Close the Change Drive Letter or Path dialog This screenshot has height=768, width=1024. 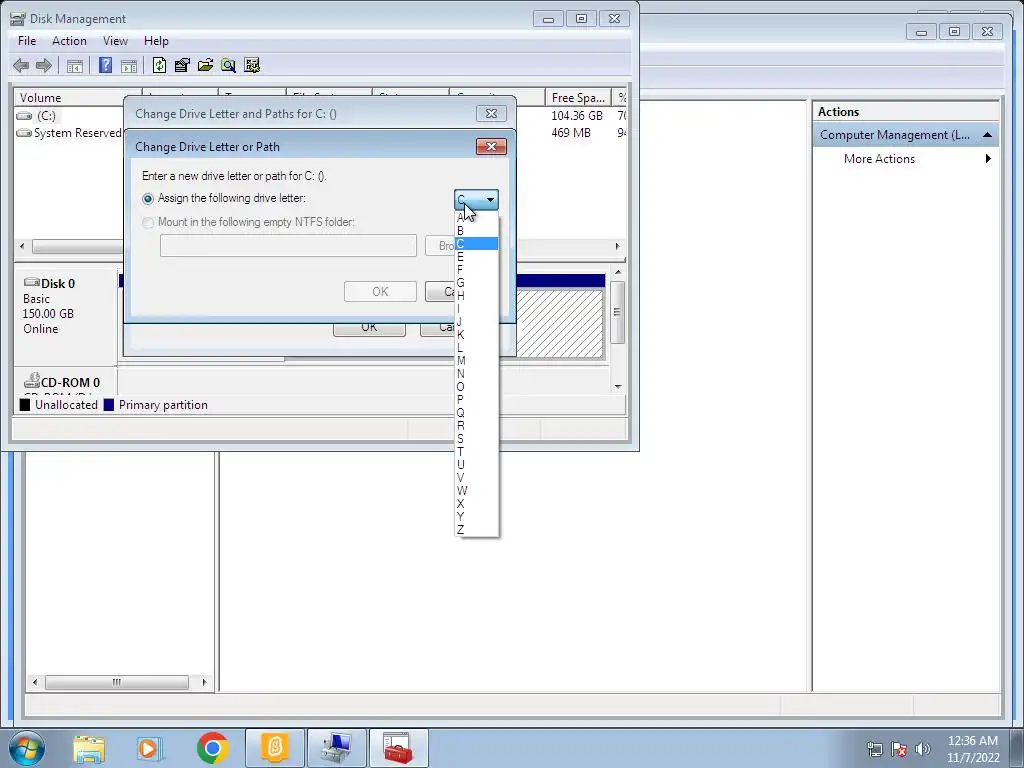pos(491,146)
